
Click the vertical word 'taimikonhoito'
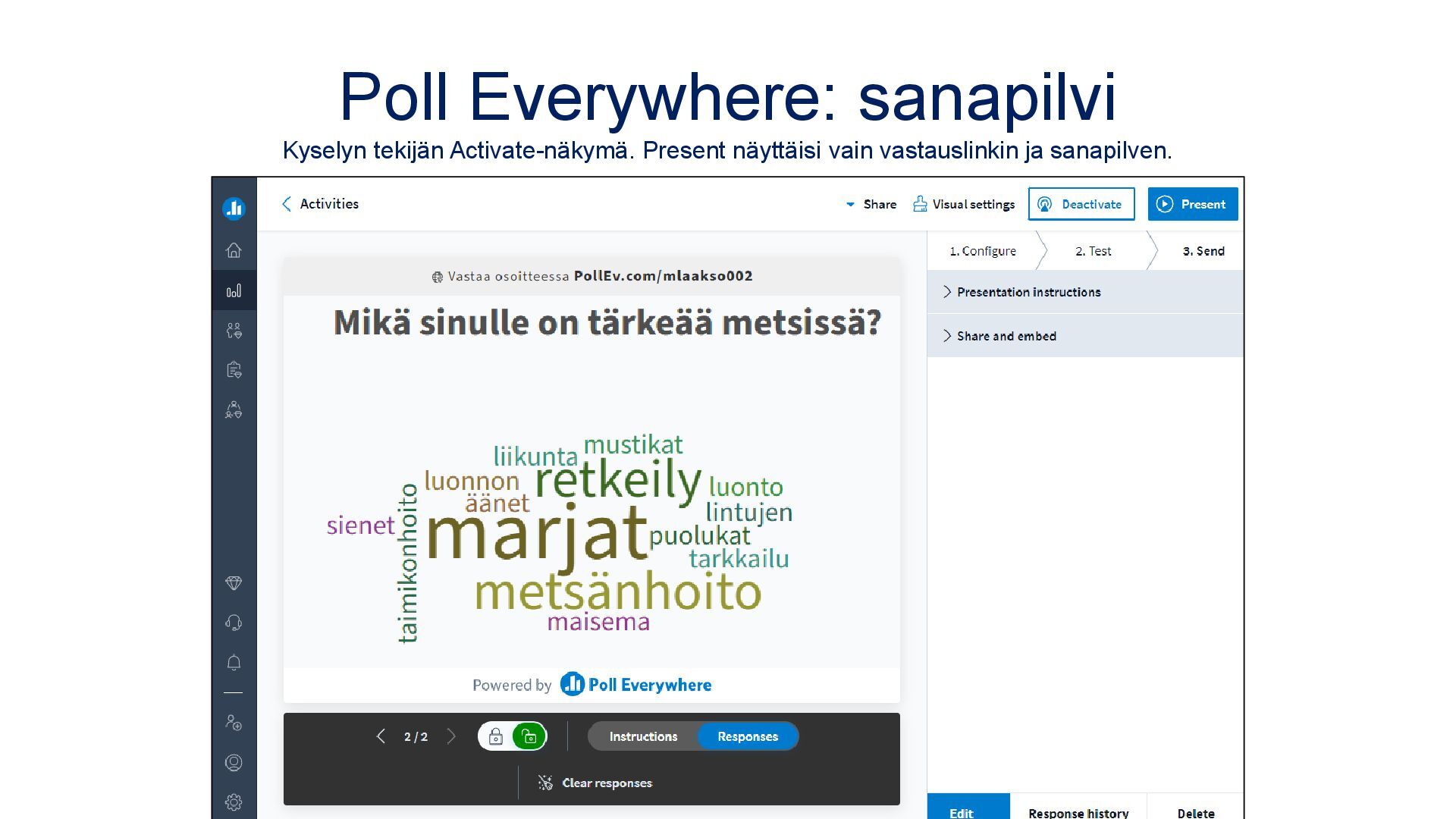tap(408, 563)
